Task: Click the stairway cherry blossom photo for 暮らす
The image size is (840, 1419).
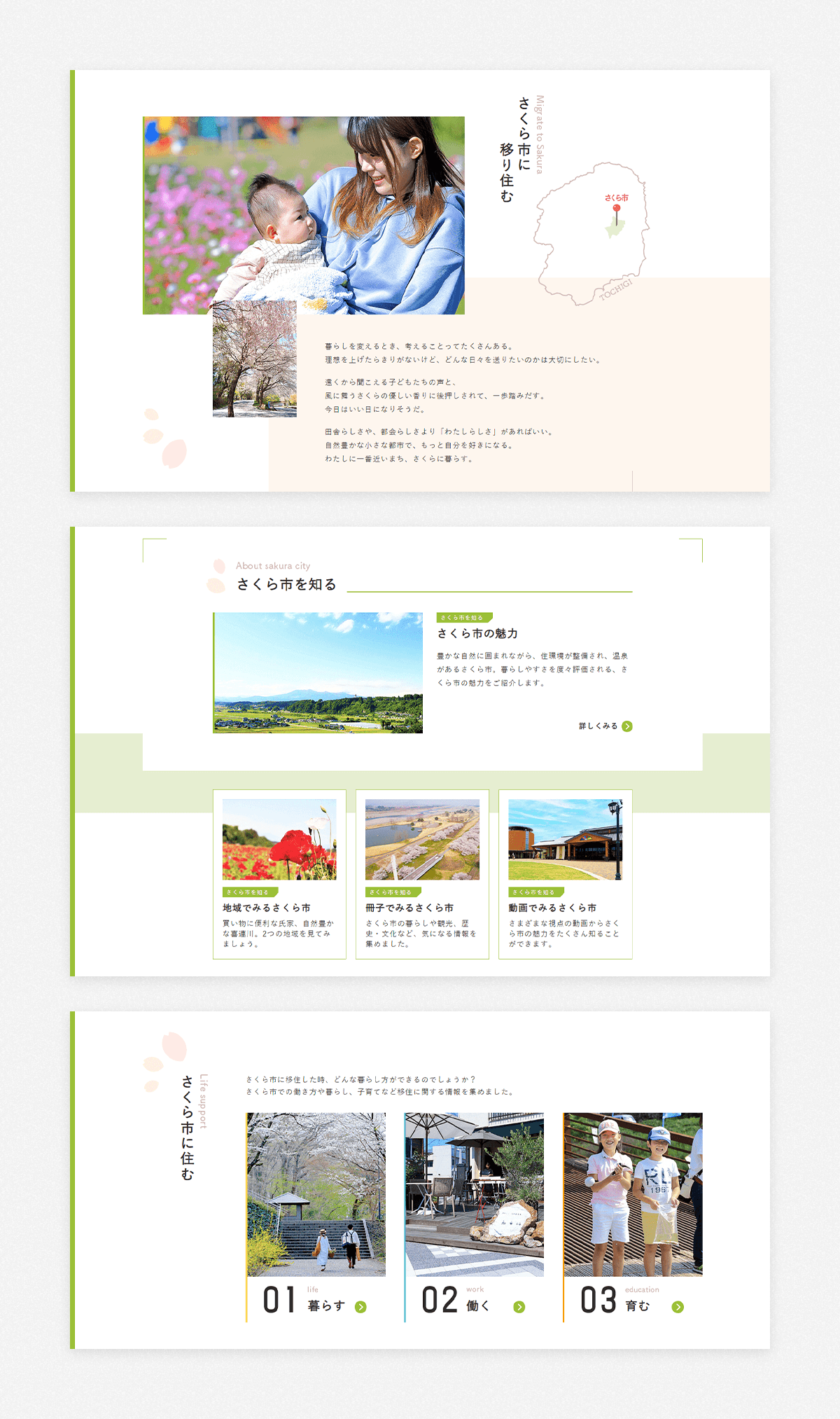Action: click(316, 1195)
